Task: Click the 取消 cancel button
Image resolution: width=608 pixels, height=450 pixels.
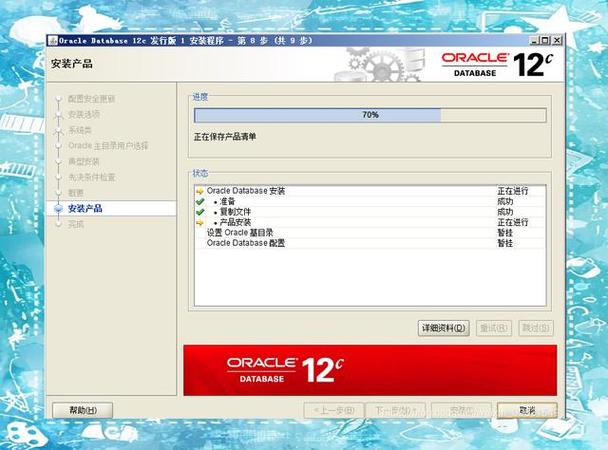Action: click(527, 410)
